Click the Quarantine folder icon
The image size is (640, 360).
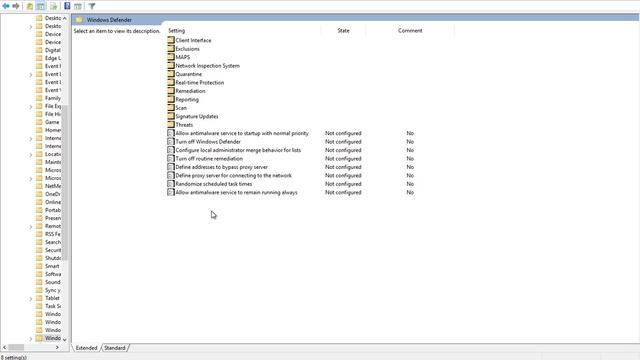(171, 74)
